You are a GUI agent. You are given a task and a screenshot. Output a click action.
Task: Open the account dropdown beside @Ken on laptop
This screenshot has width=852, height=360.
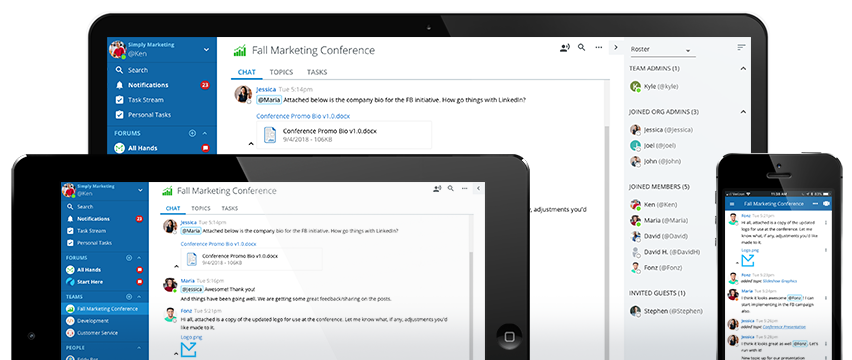click(206, 49)
